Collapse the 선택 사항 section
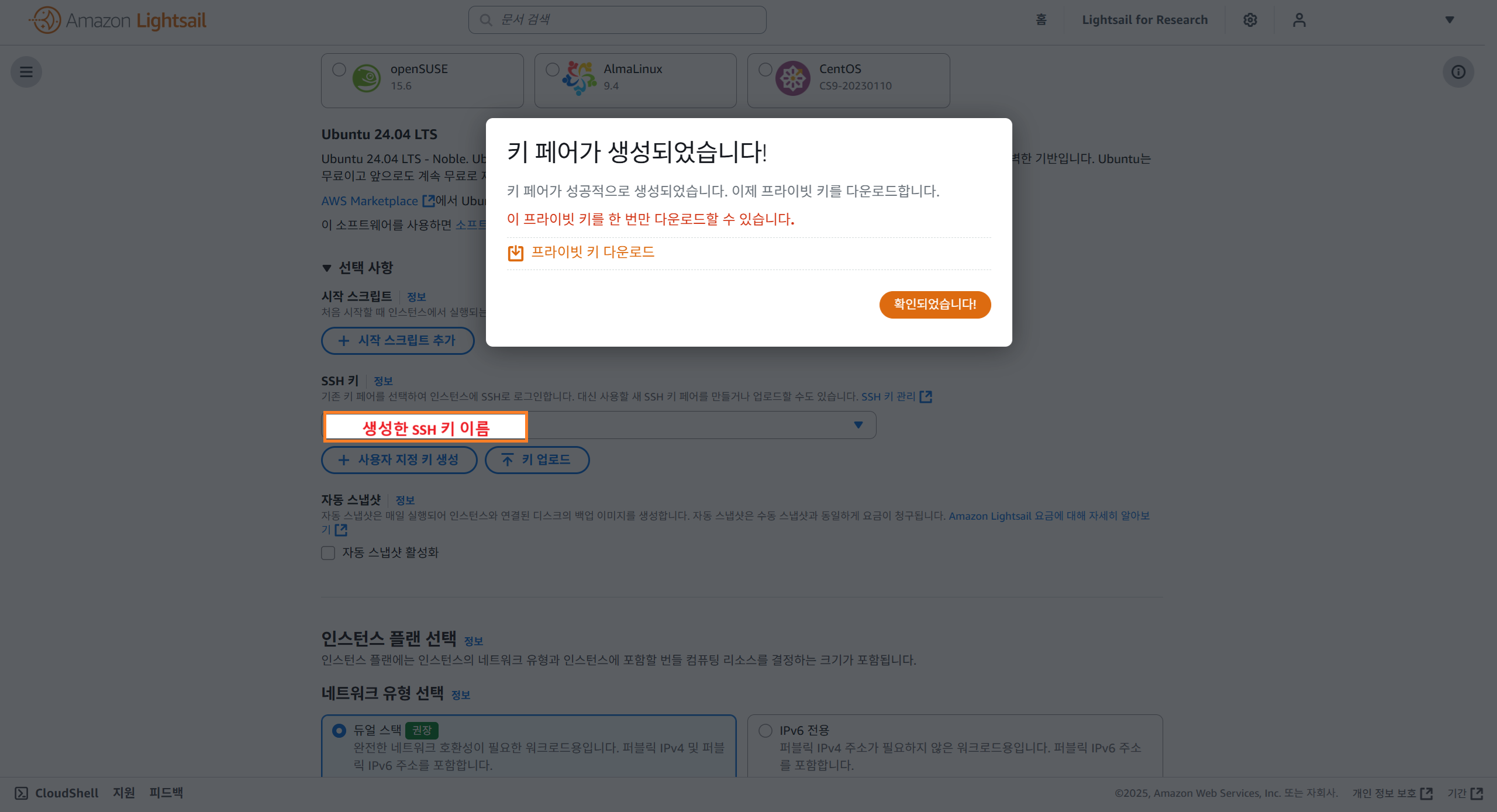 327,268
